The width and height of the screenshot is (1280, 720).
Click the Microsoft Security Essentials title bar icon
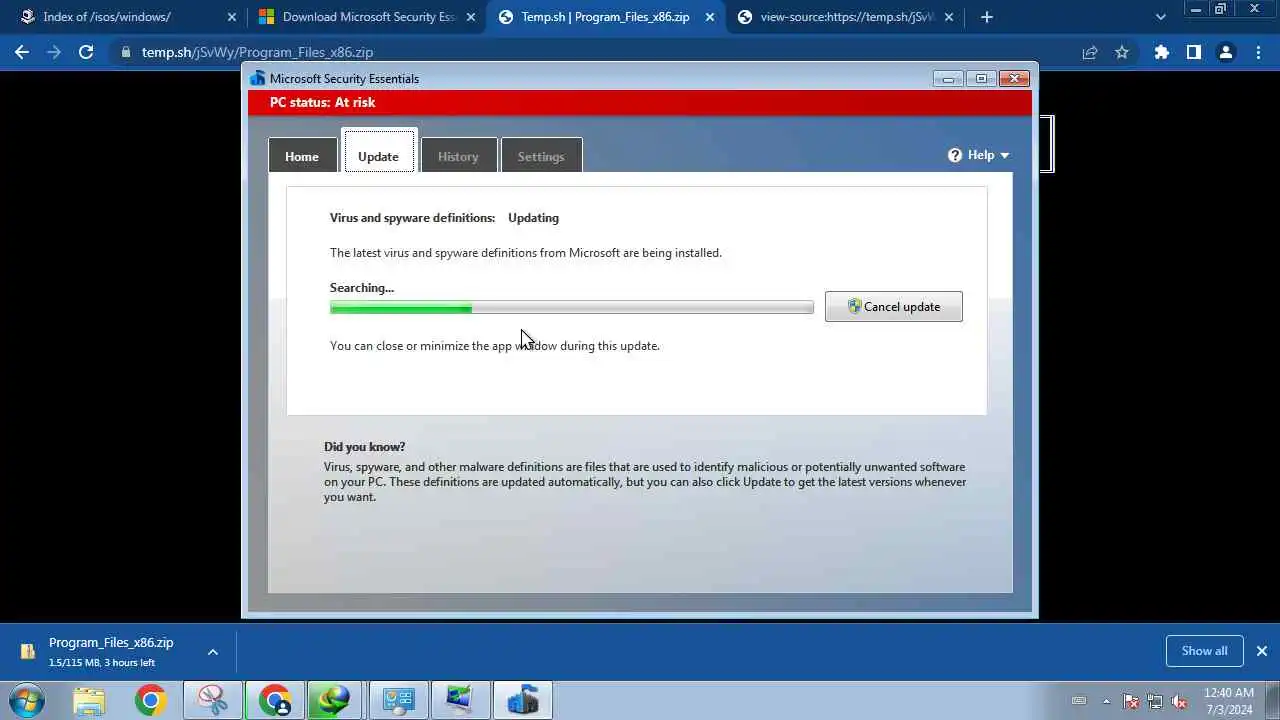coord(258,78)
